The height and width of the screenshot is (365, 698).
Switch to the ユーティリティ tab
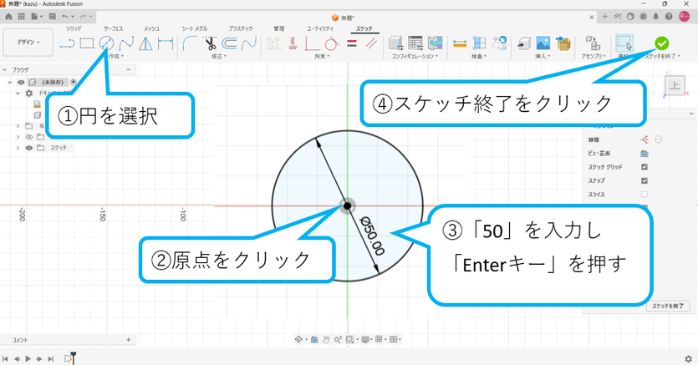(x=320, y=28)
